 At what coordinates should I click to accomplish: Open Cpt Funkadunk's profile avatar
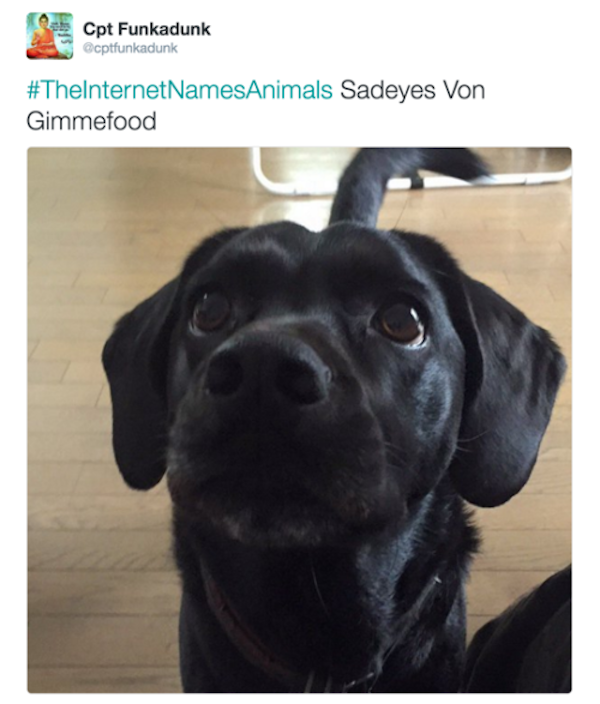pos(50,35)
